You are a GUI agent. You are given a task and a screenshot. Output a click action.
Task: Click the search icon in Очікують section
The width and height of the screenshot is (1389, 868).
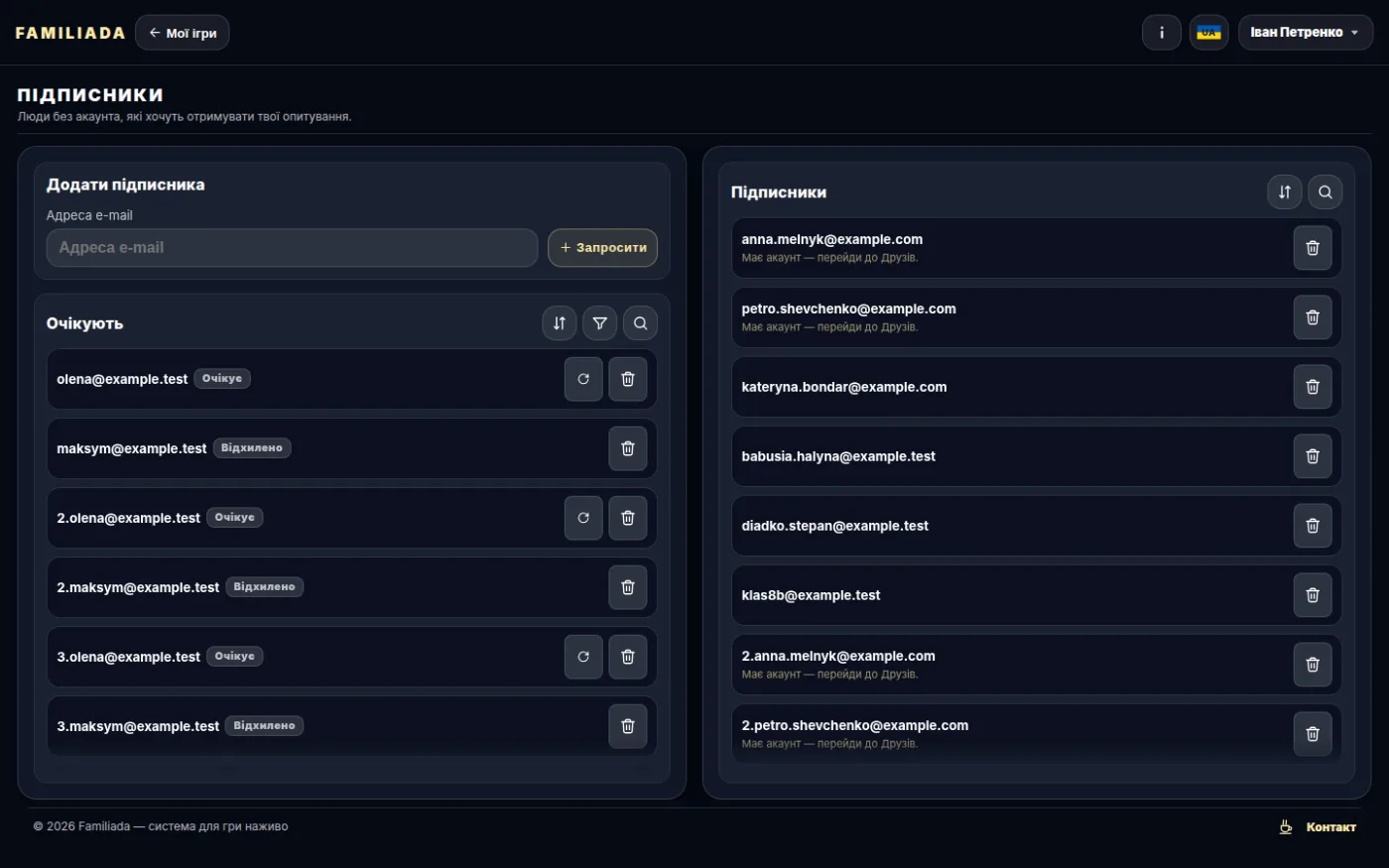[x=640, y=323]
